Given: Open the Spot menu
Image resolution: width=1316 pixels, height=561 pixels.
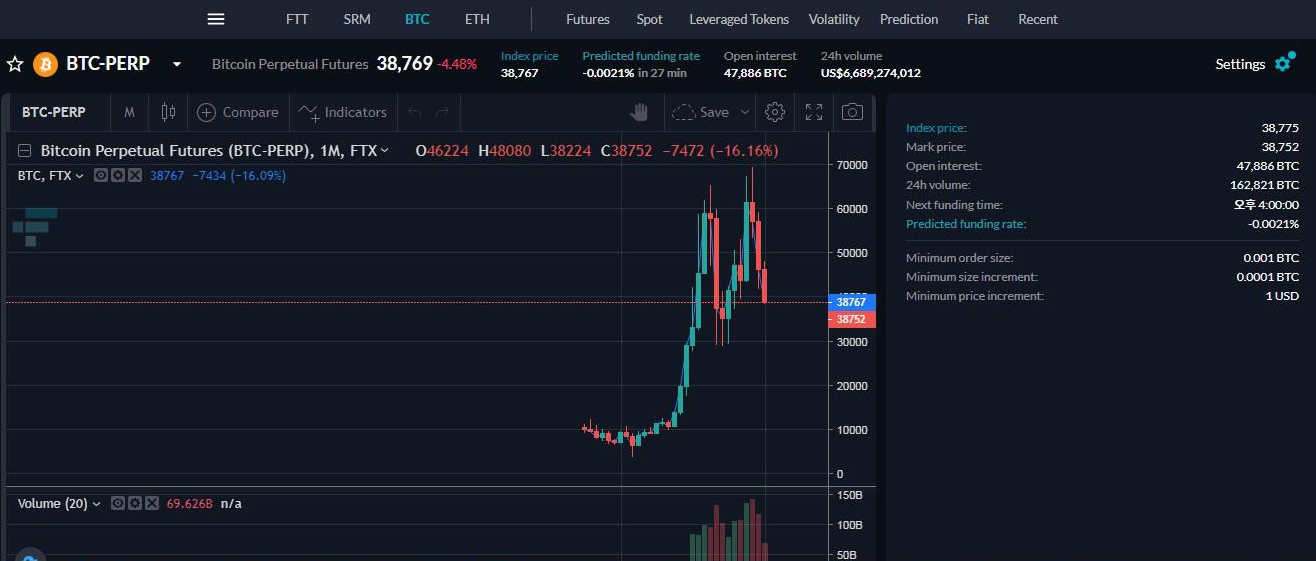Looking at the screenshot, I should pos(649,19).
